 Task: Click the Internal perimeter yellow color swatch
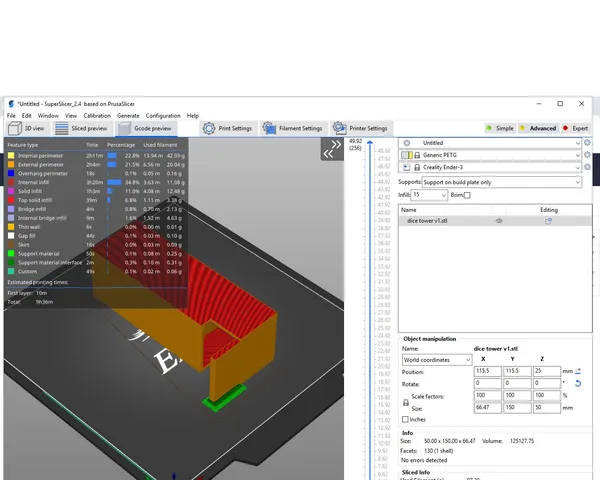click(x=11, y=156)
